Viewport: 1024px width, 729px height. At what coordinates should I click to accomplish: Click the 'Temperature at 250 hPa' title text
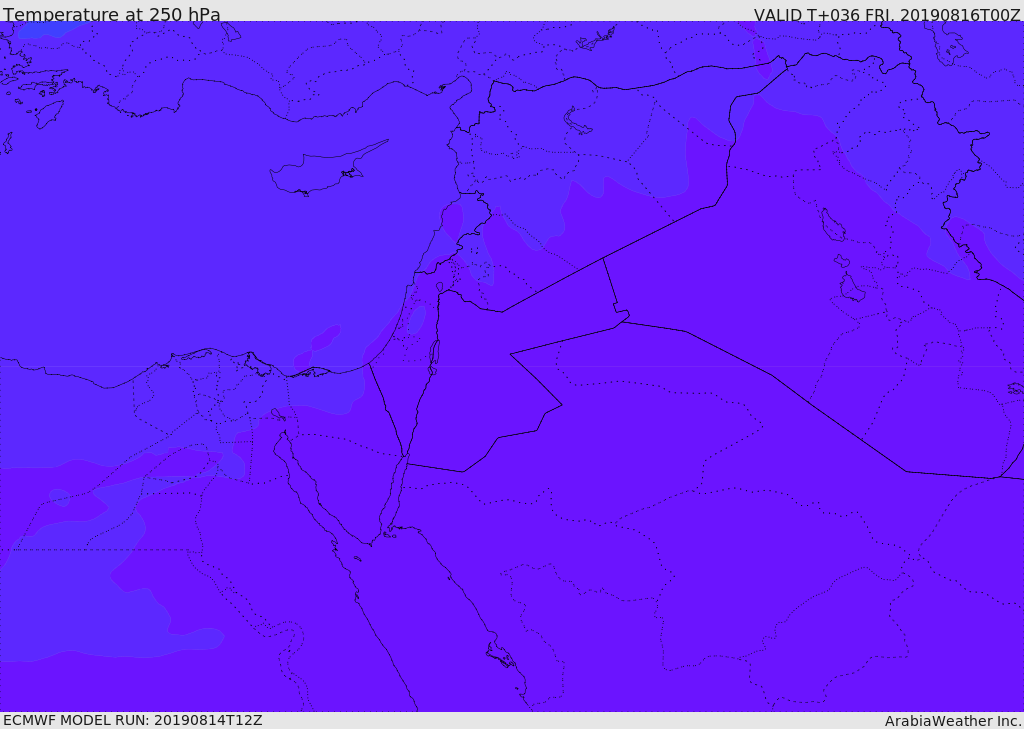click(112, 14)
